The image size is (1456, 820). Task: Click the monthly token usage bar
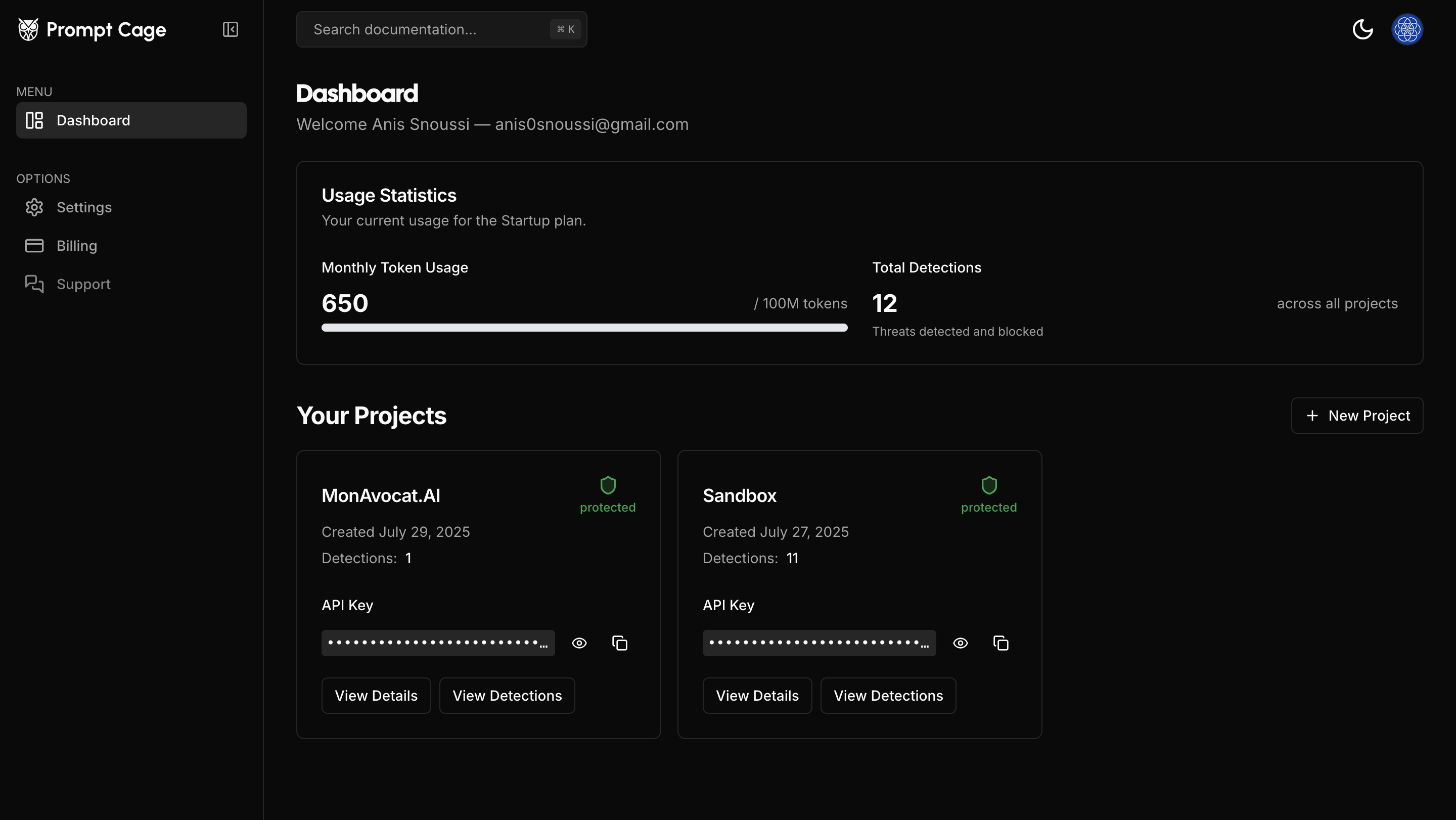point(584,328)
